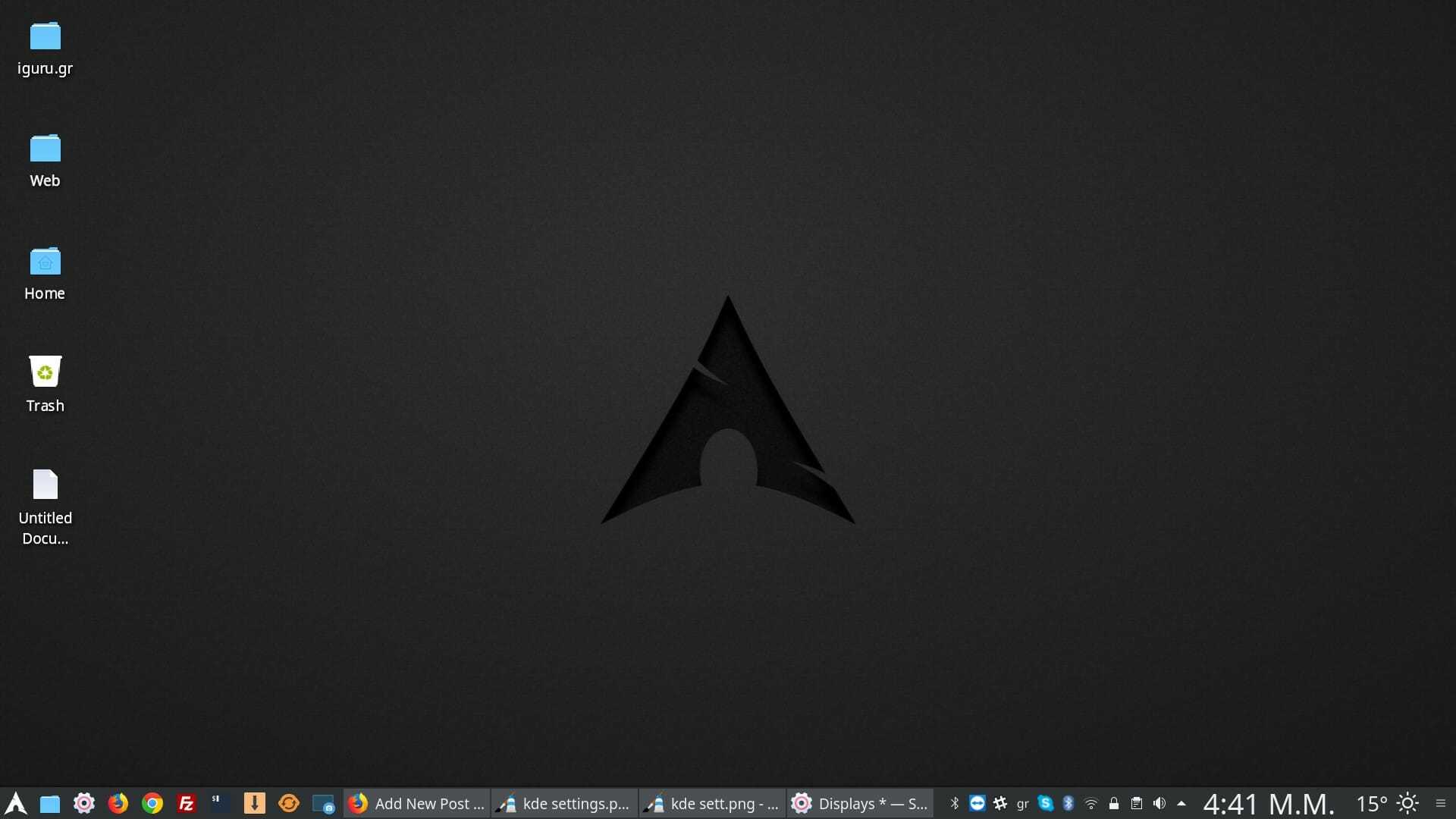Launch Google Chrome from the panel
This screenshot has width=1456, height=819.
tap(152, 803)
